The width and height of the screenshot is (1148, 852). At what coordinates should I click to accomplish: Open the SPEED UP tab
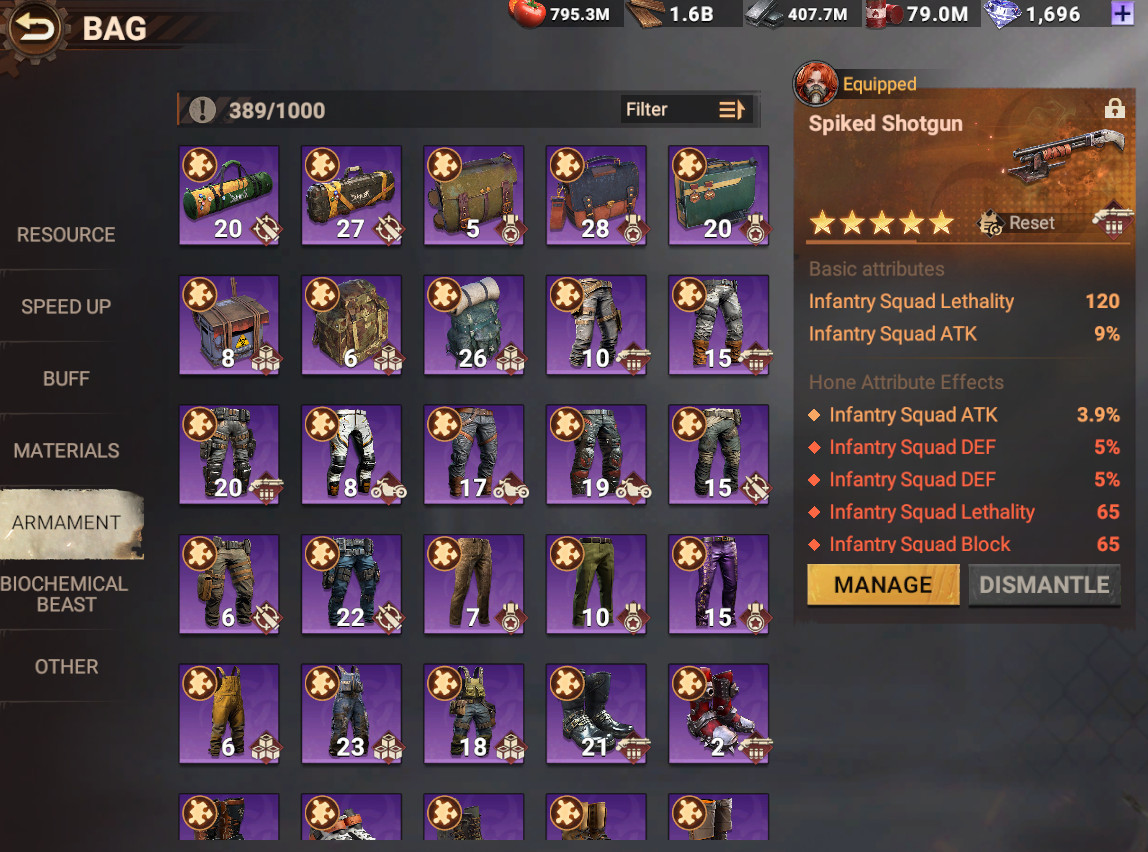click(x=66, y=307)
